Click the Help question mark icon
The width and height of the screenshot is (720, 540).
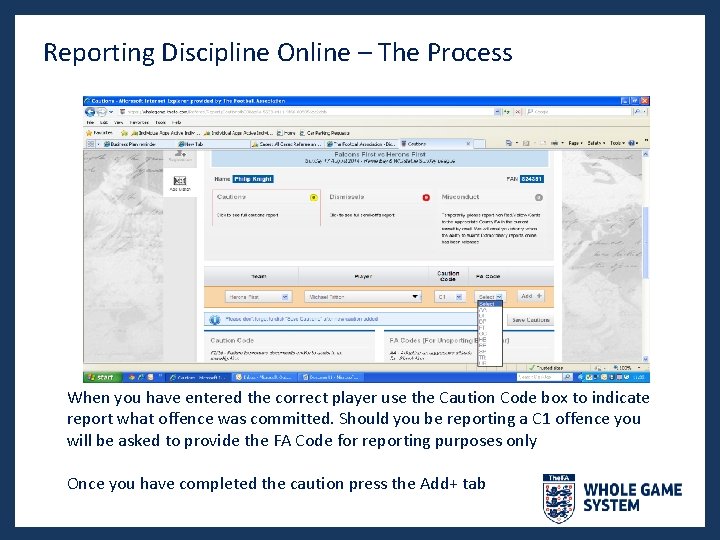click(x=632, y=143)
